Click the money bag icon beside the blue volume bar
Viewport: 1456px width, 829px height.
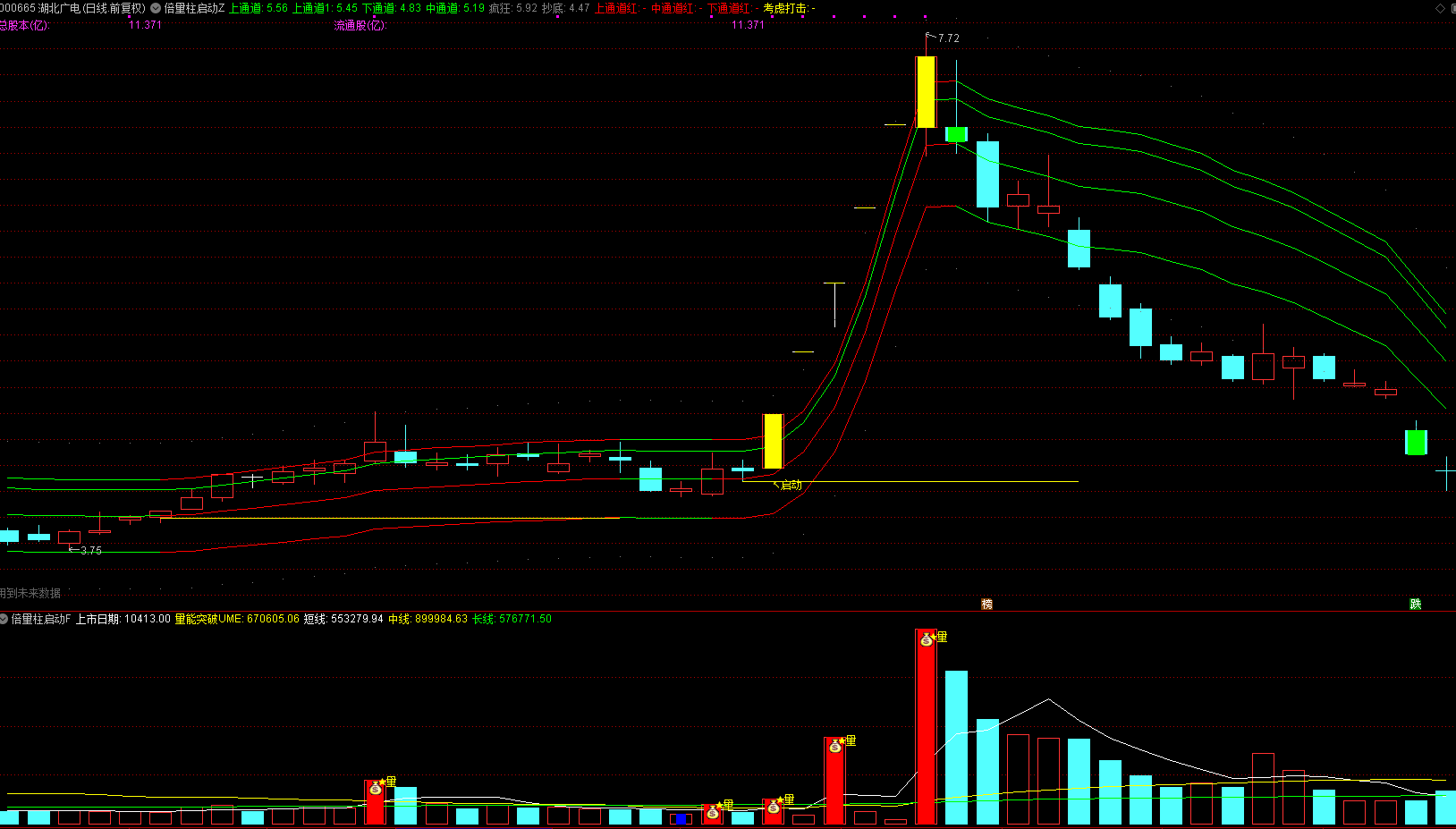coord(713,813)
